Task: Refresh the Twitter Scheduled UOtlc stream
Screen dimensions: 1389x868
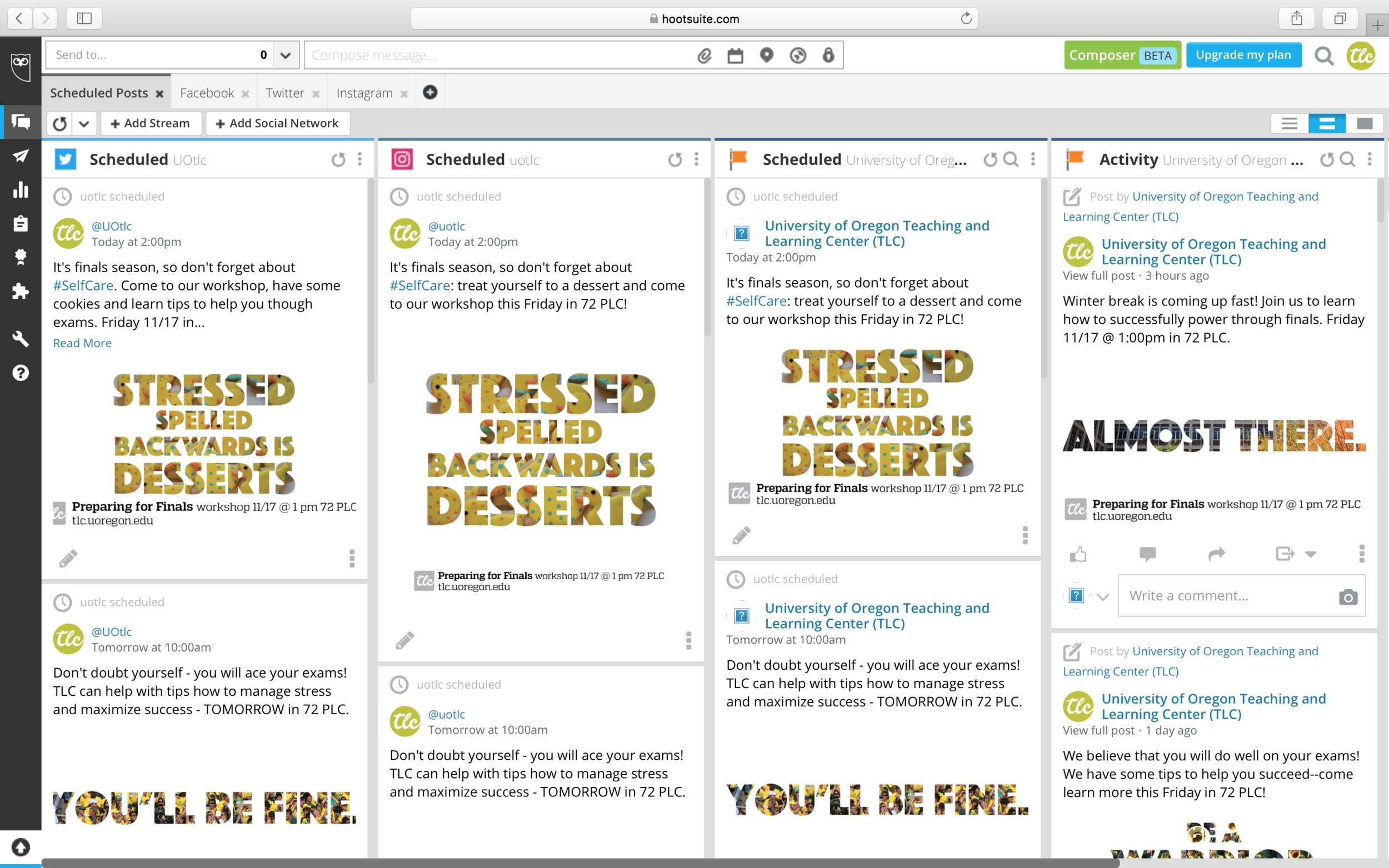Action: pyautogui.click(x=338, y=159)
